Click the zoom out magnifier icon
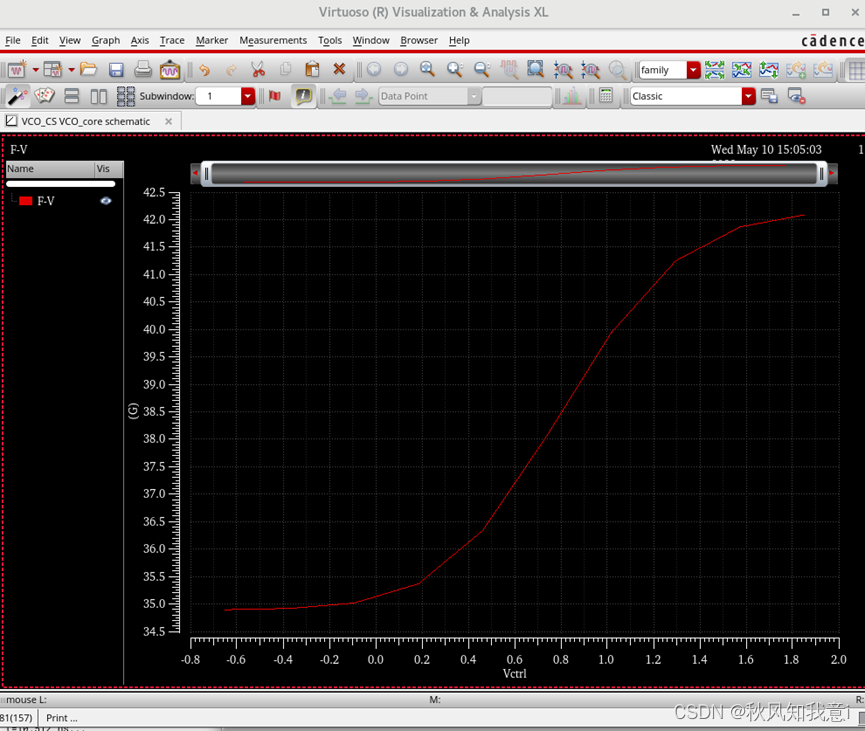865x731 pixels. [482, 70]
